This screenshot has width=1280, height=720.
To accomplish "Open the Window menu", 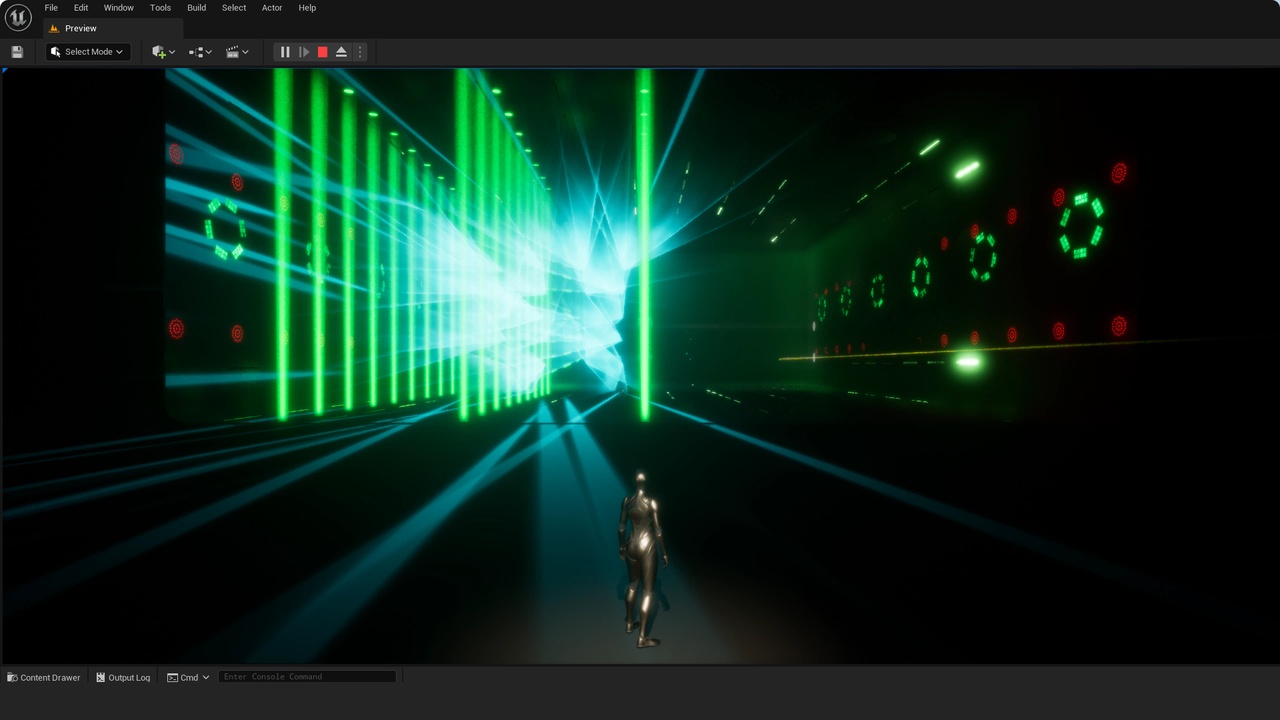I will pos(119,8).
